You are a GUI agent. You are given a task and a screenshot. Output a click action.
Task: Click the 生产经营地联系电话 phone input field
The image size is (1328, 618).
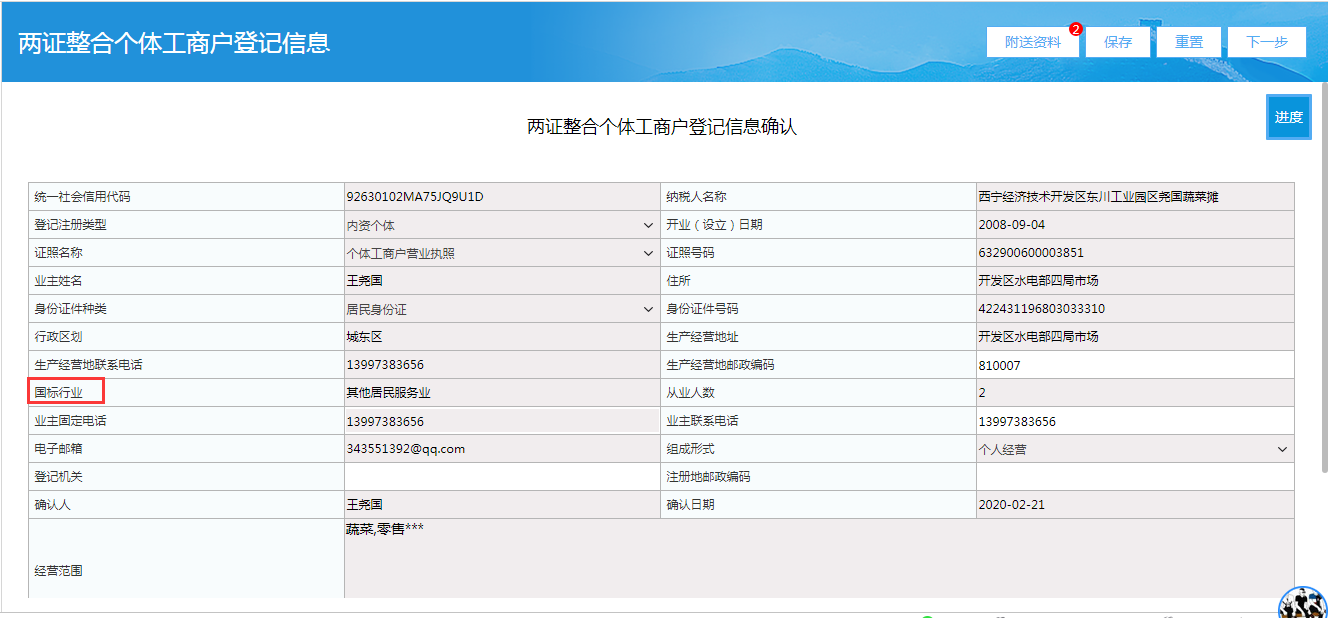pyautogui.click(x=500, y=364)
